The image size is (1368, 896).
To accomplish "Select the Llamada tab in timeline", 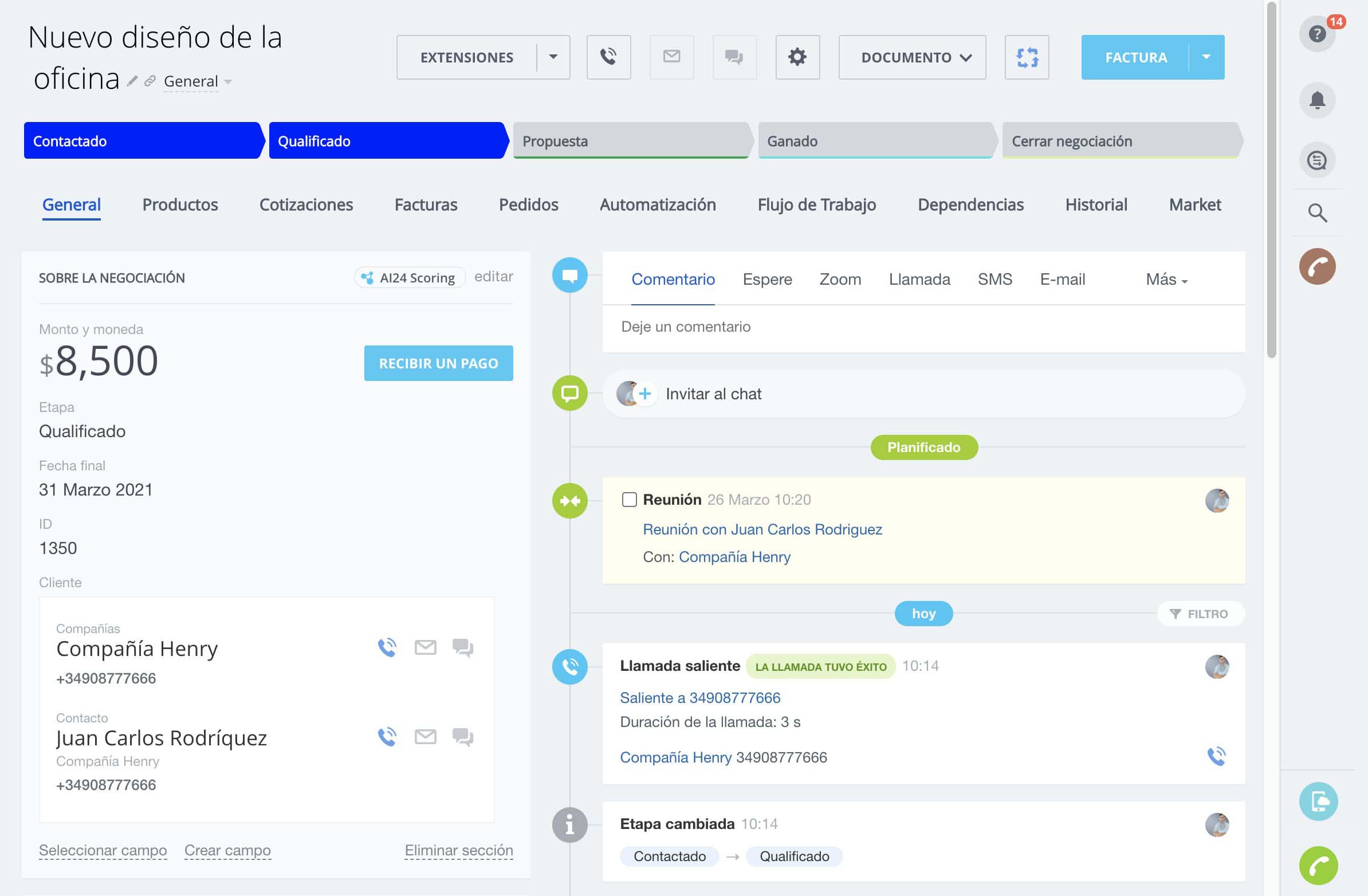I will point(919,280).
